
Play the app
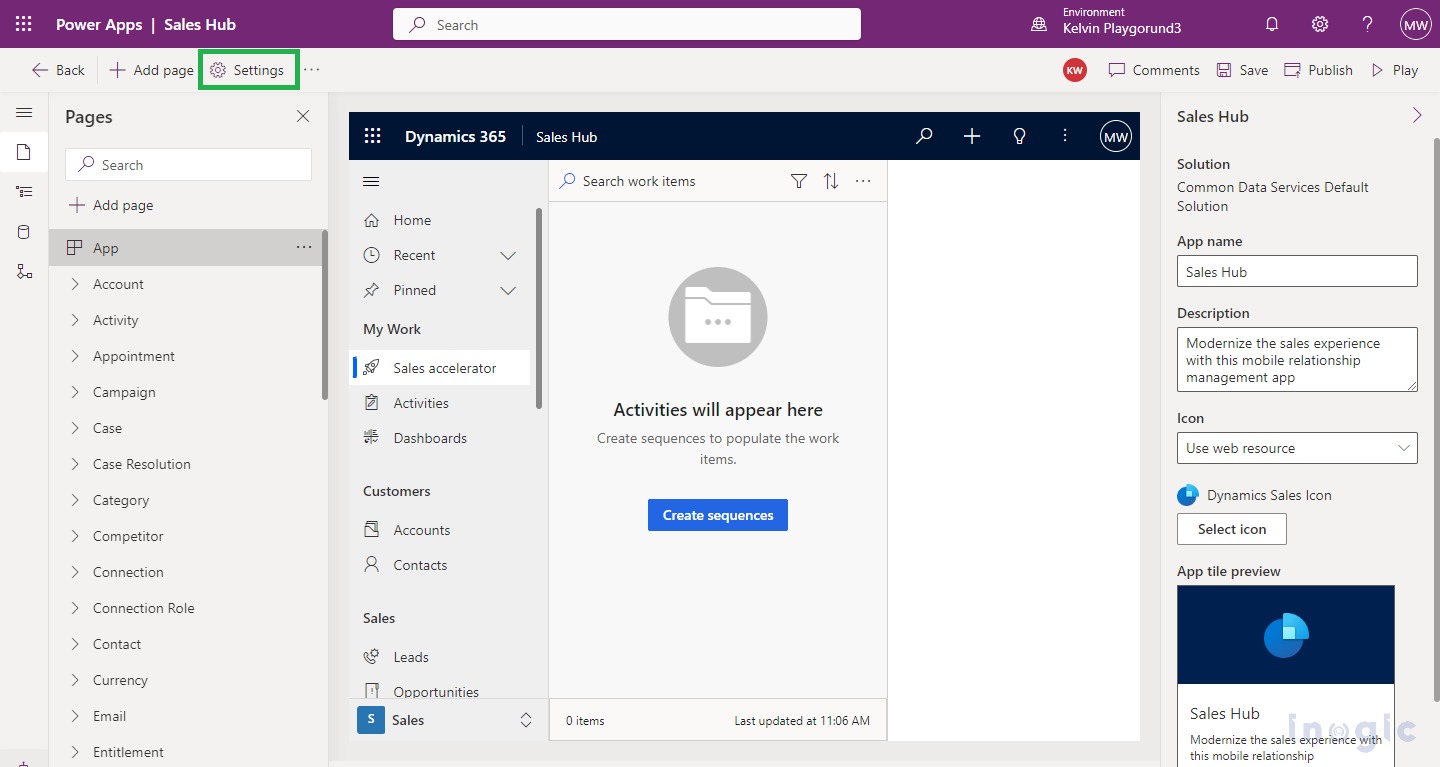pos(1394,70)
